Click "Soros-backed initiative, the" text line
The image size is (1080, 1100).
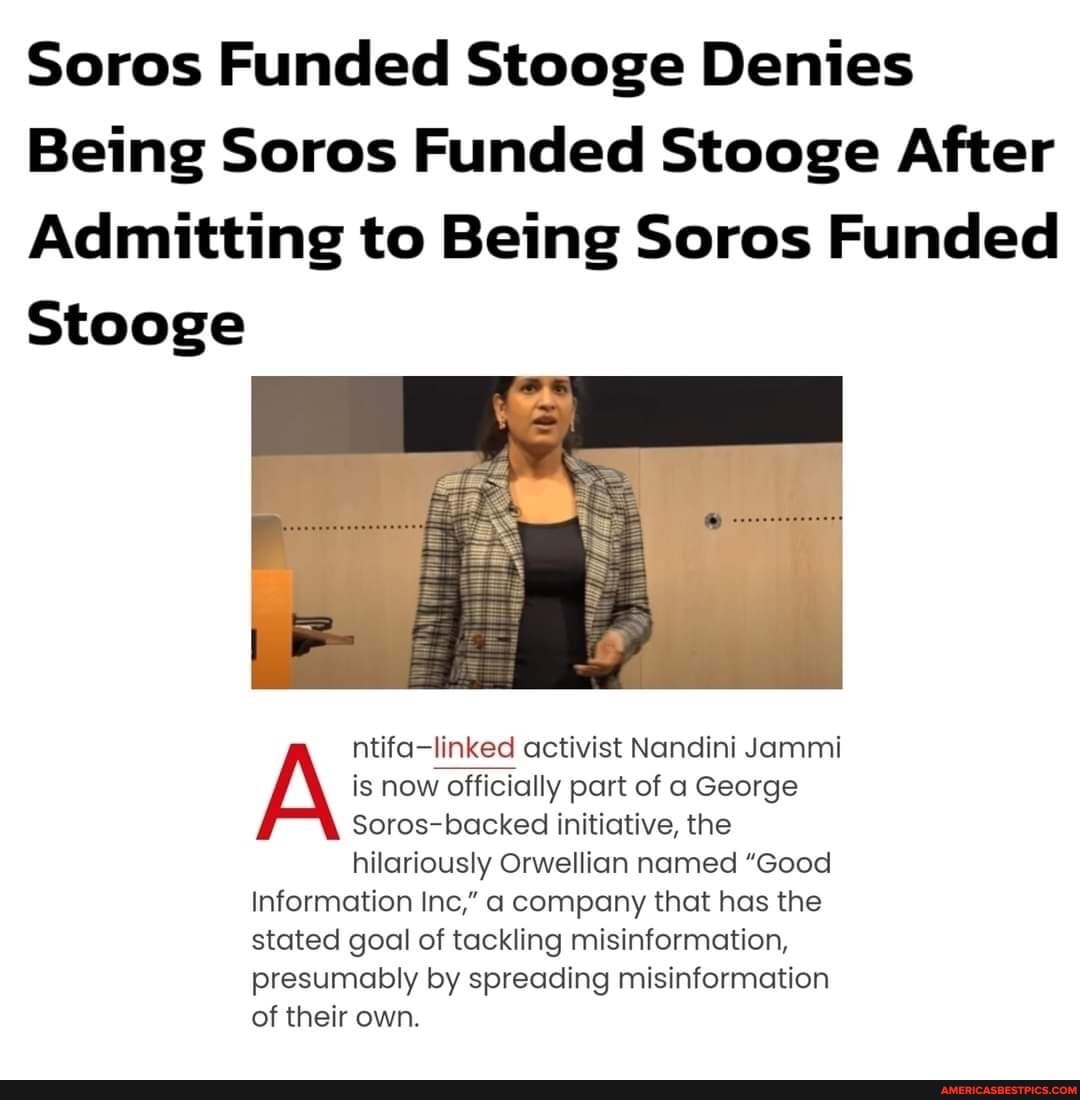point(541,824)
